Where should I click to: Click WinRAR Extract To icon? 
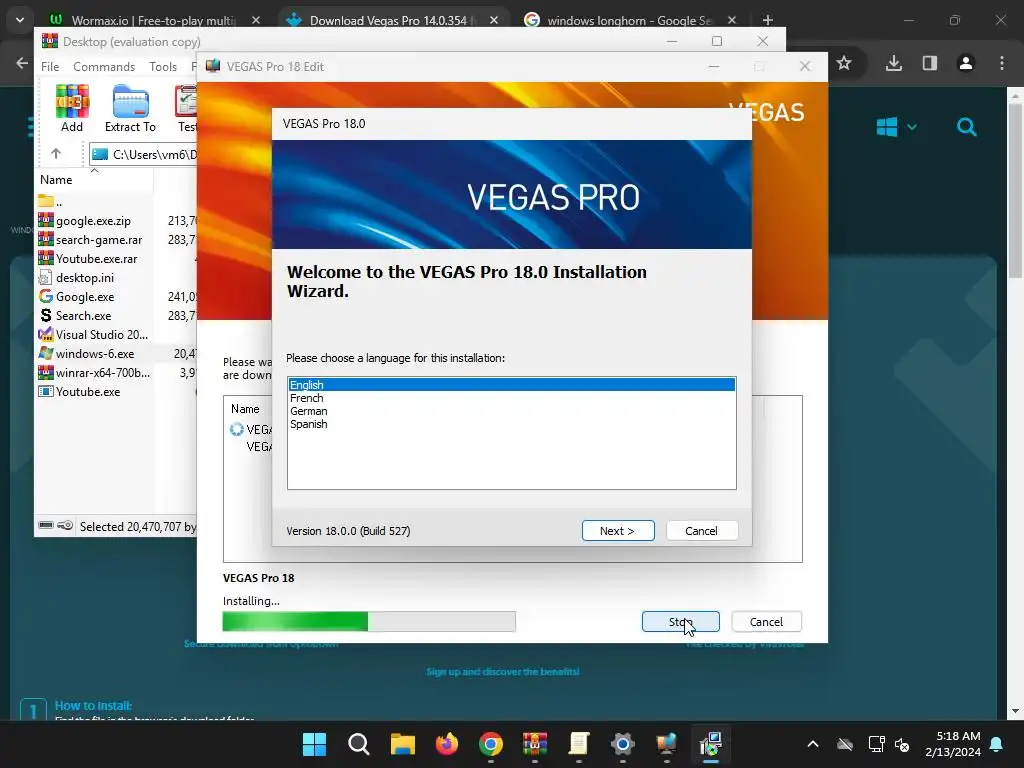130,108
